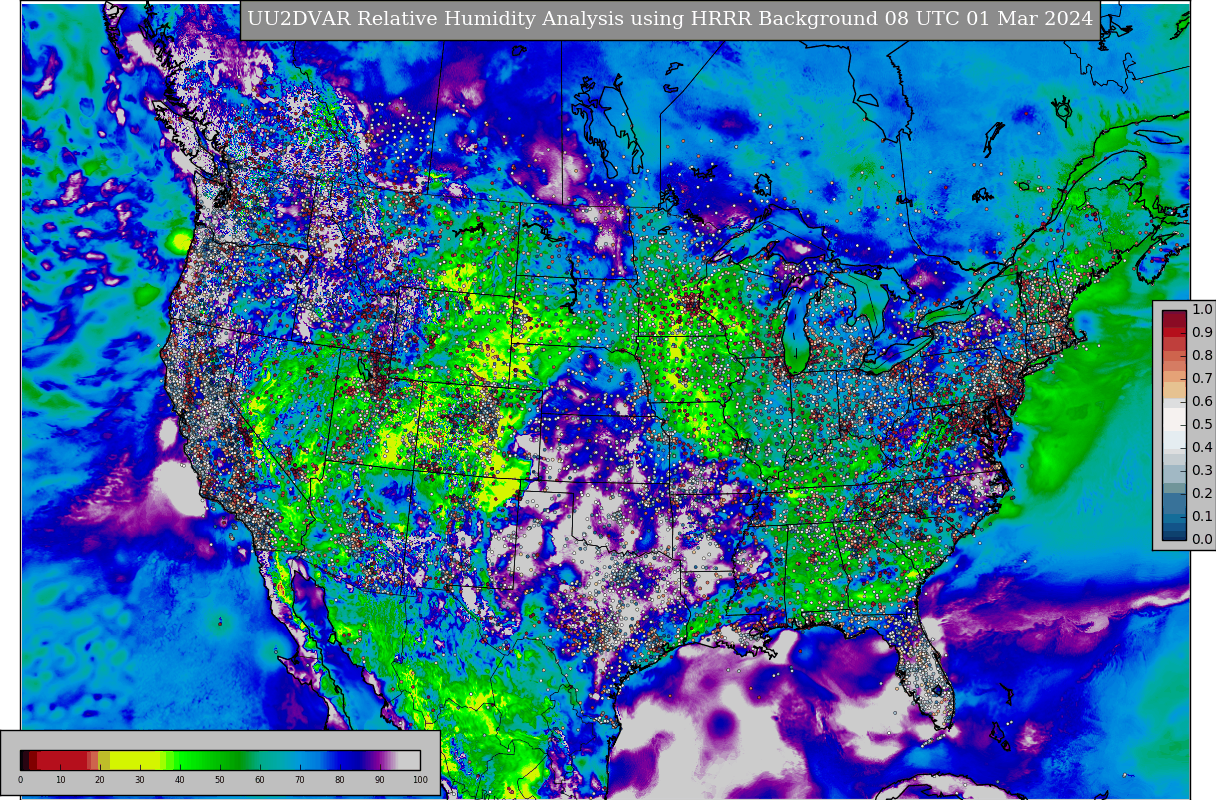Click the 0.0 label on right colorbar
Image resolution: width=1216 pixels, height=800 pixels.
click(x=1202, y=540)
